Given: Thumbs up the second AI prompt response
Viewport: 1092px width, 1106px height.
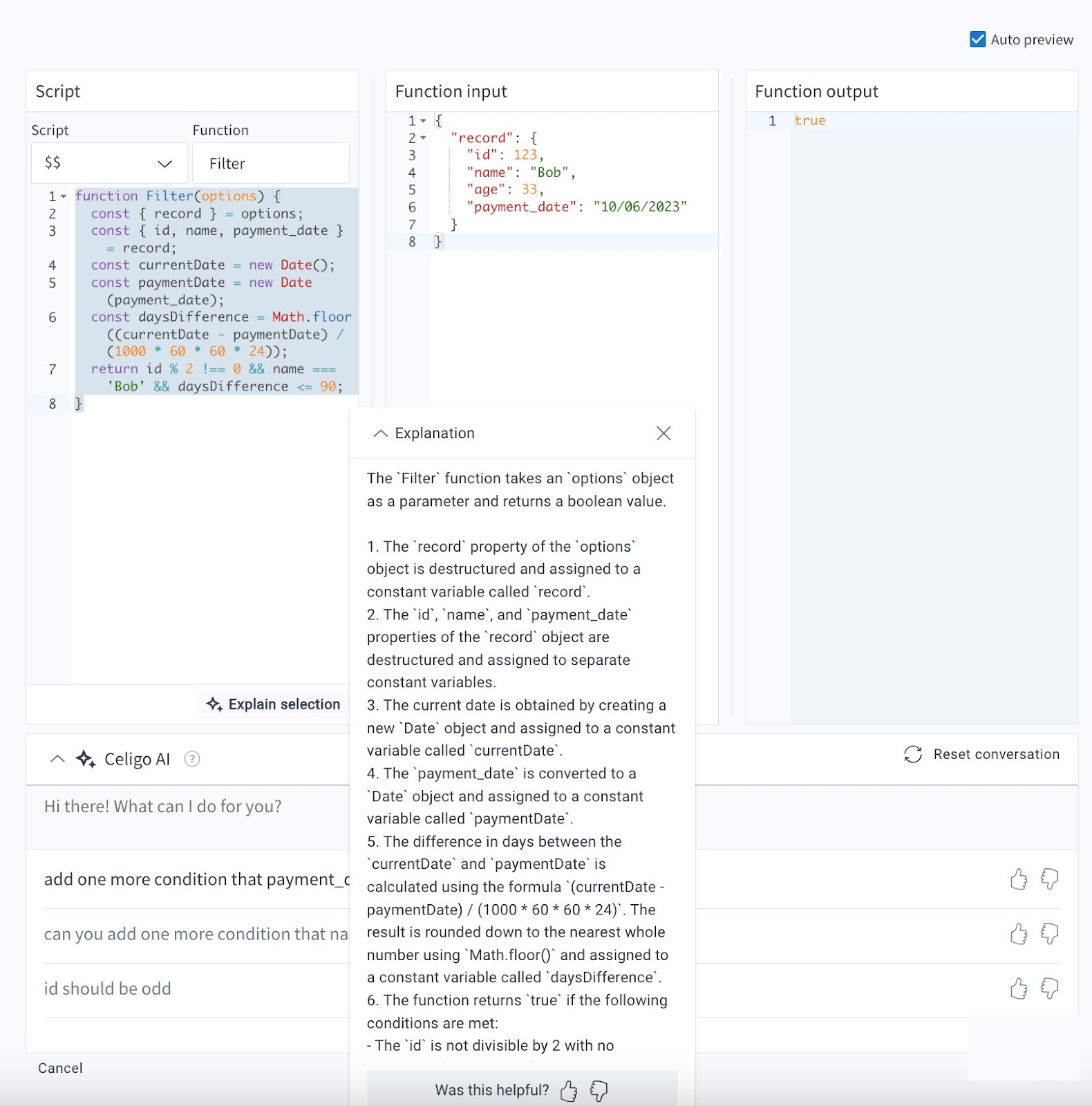Looking at the screenshot, I should [1018, 934].
